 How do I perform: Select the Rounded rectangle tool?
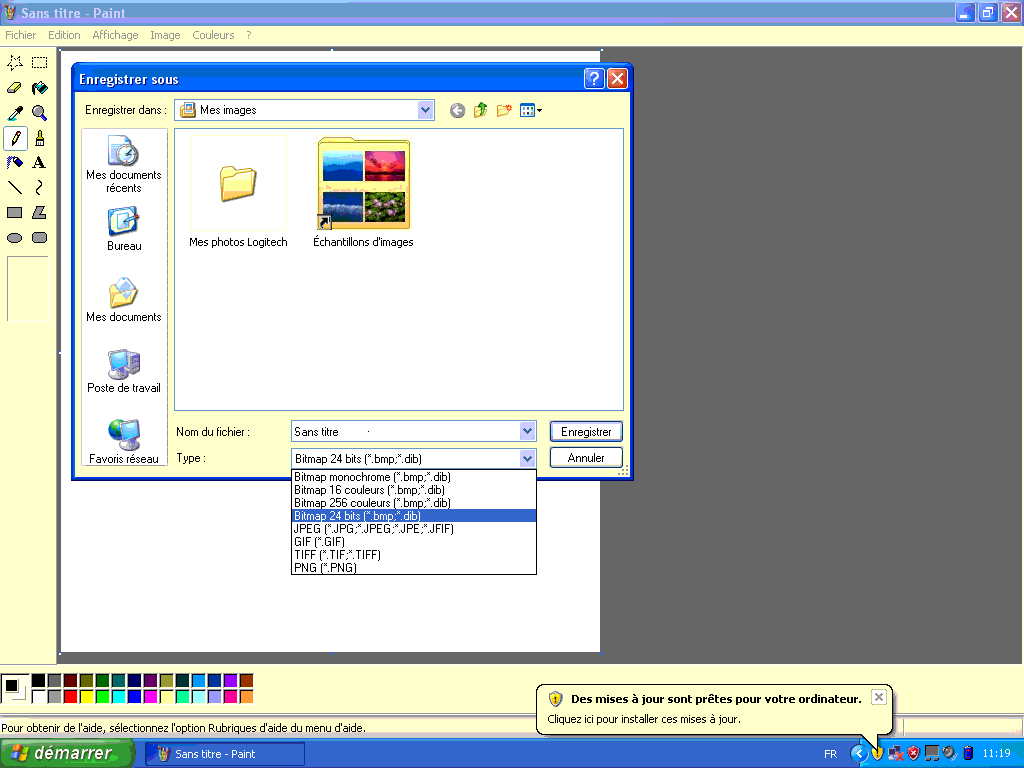(x=40, y=238)
